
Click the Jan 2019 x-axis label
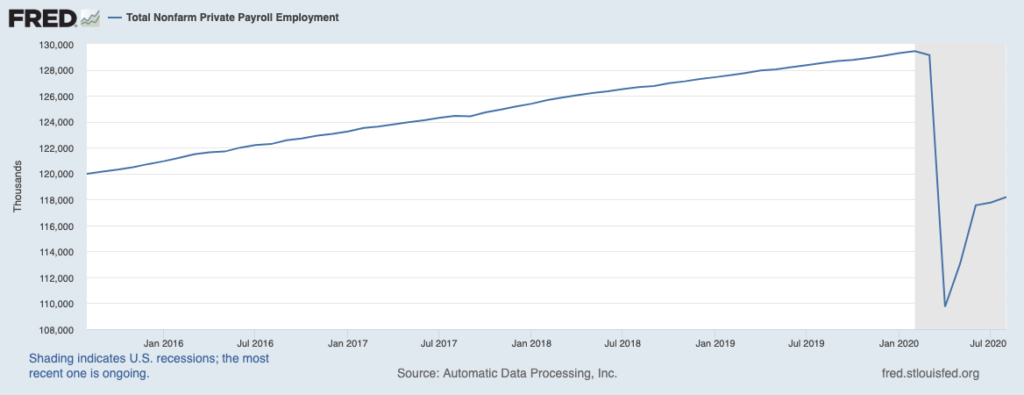click(714, 342)
